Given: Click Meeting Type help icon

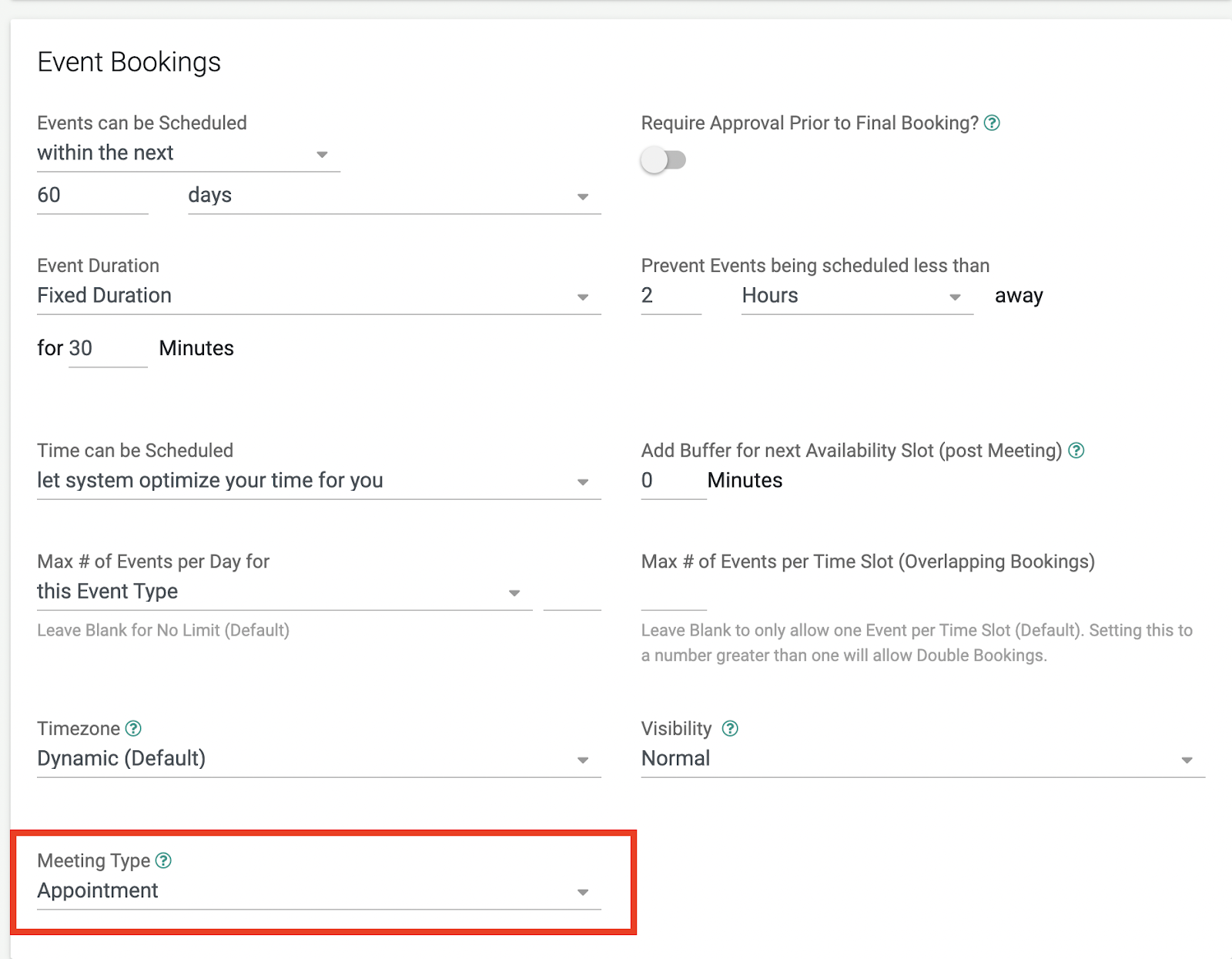Looking at the screenshot, I should pyautogui.click(x=163, y=860).
